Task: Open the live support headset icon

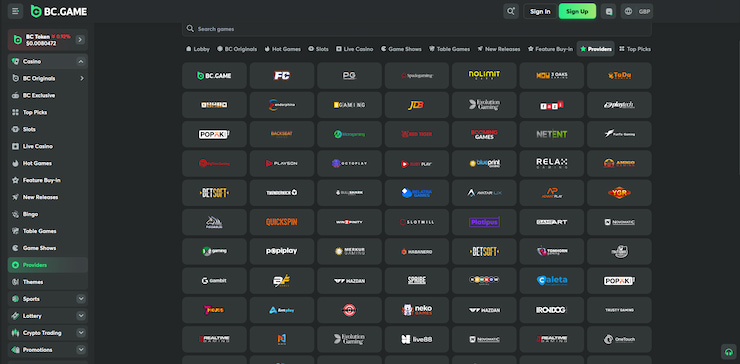Action: pyautogui.click(x=729, y=352)
